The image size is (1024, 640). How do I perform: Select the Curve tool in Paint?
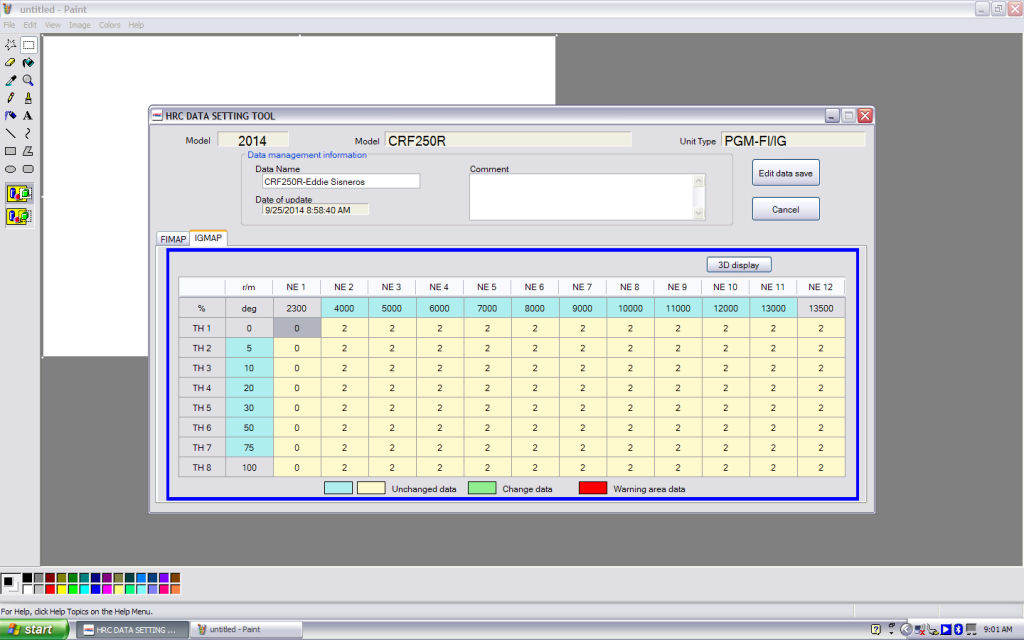coord(28,133)
